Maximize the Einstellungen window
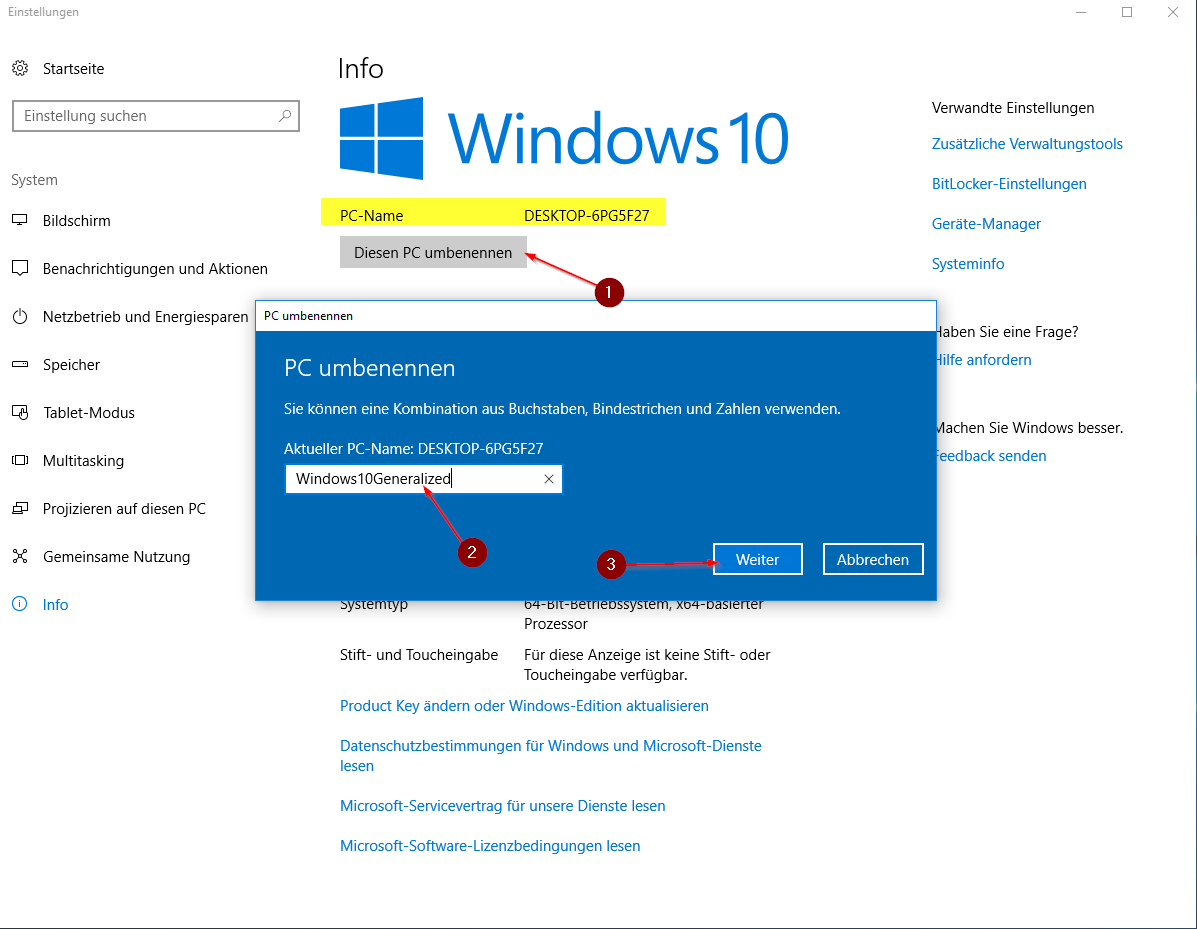Viewport: 1197px width, 929px height. pos(1127,12)
